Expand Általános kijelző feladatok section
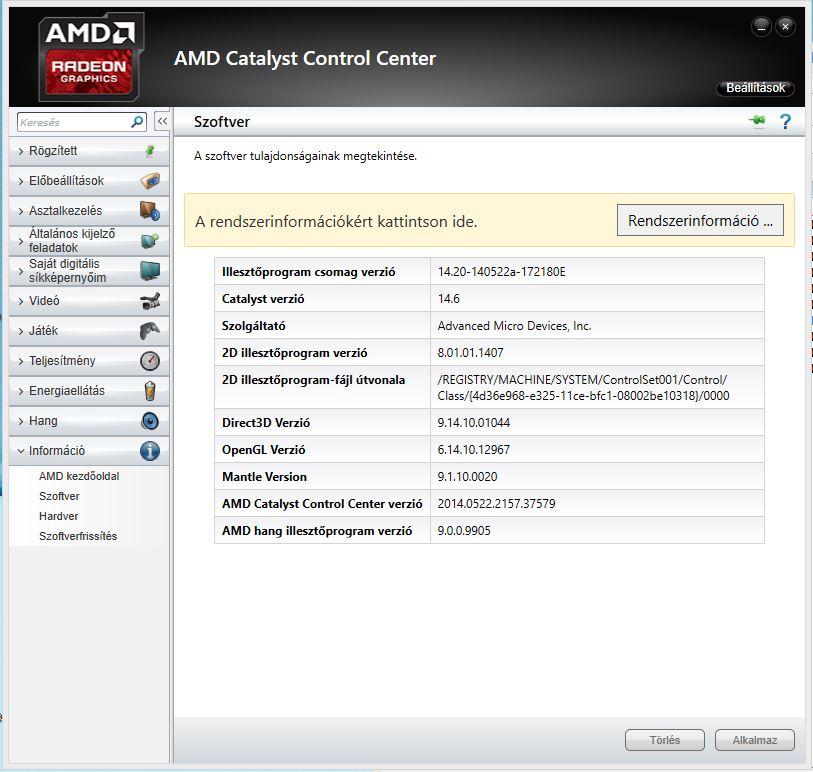The width and height of the screenshot is (813, 772). [x=89, y=241]
